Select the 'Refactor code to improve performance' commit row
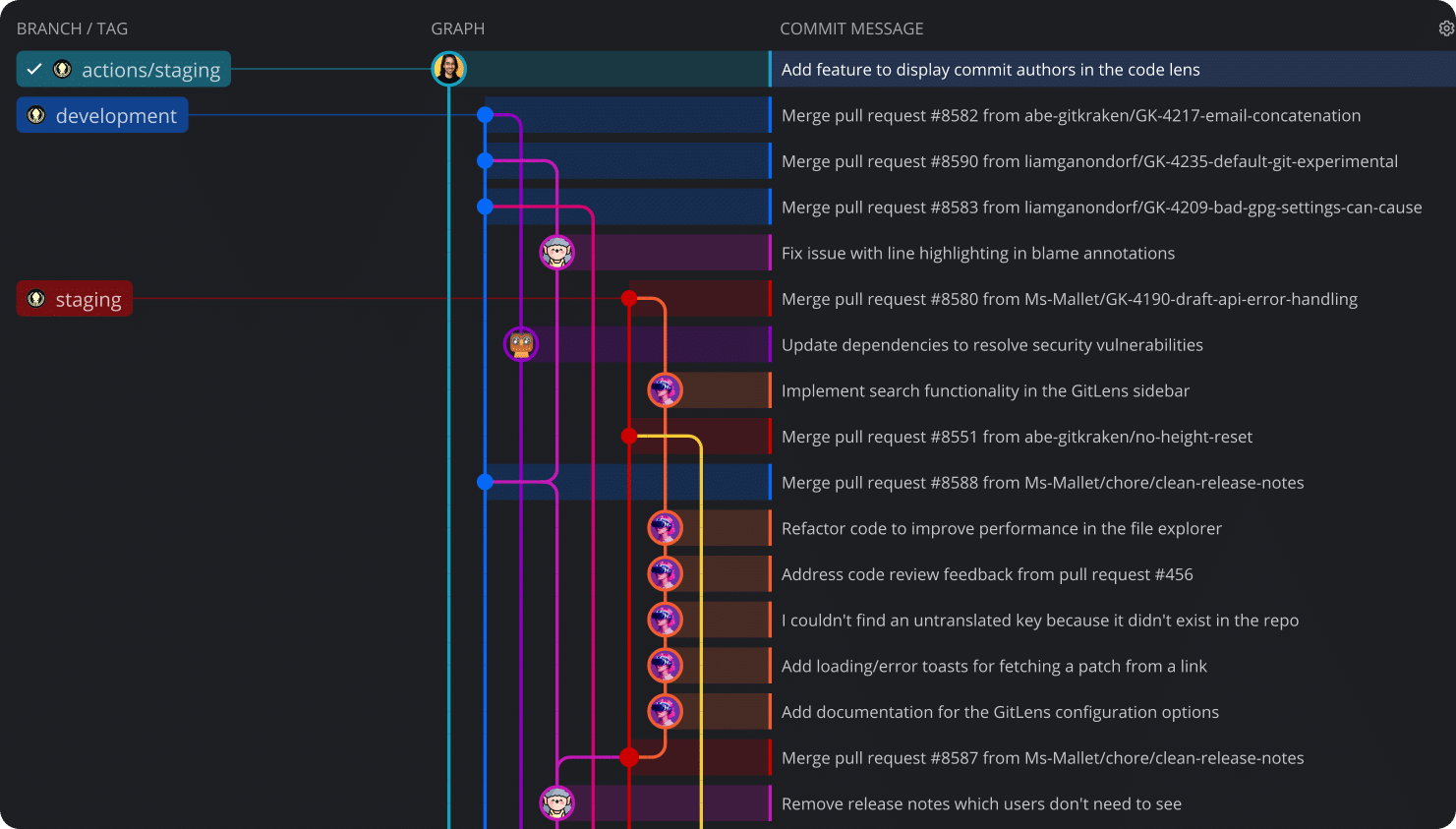 (x=1001, y=528)
